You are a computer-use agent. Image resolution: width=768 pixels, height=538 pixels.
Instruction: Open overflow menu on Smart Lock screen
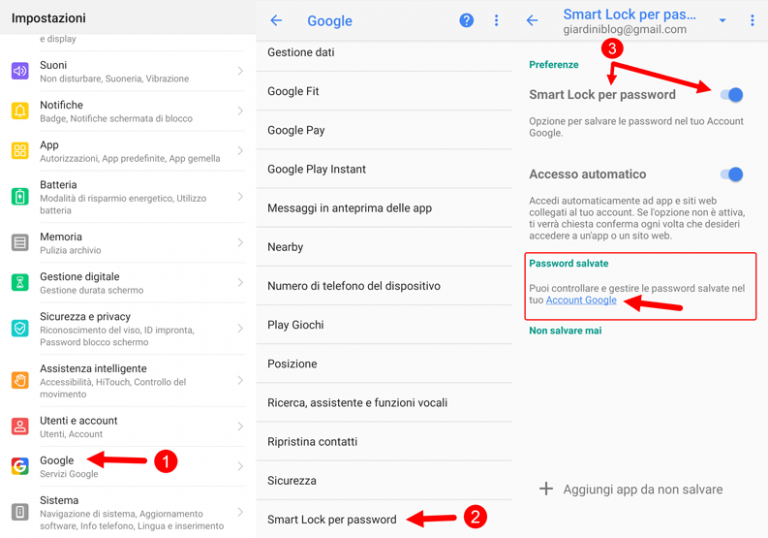point(752,21)
